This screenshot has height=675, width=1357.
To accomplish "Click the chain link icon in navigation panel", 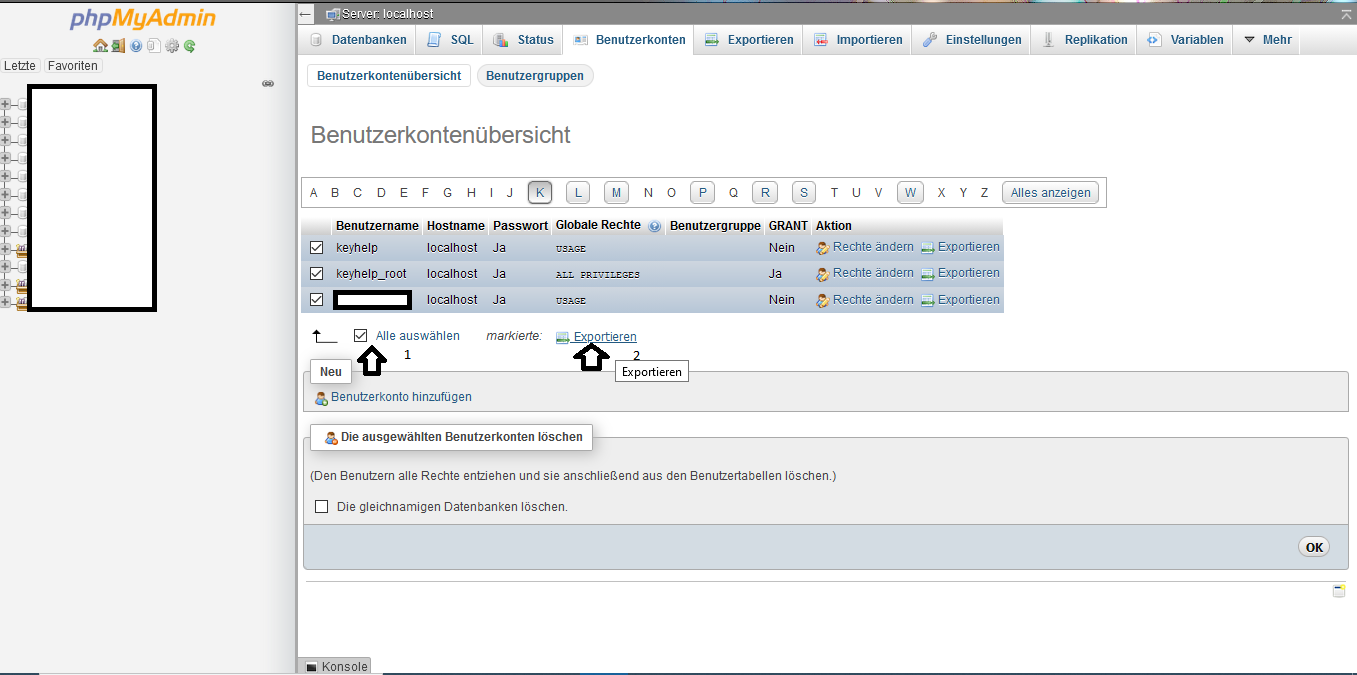I will coord(268,84).
